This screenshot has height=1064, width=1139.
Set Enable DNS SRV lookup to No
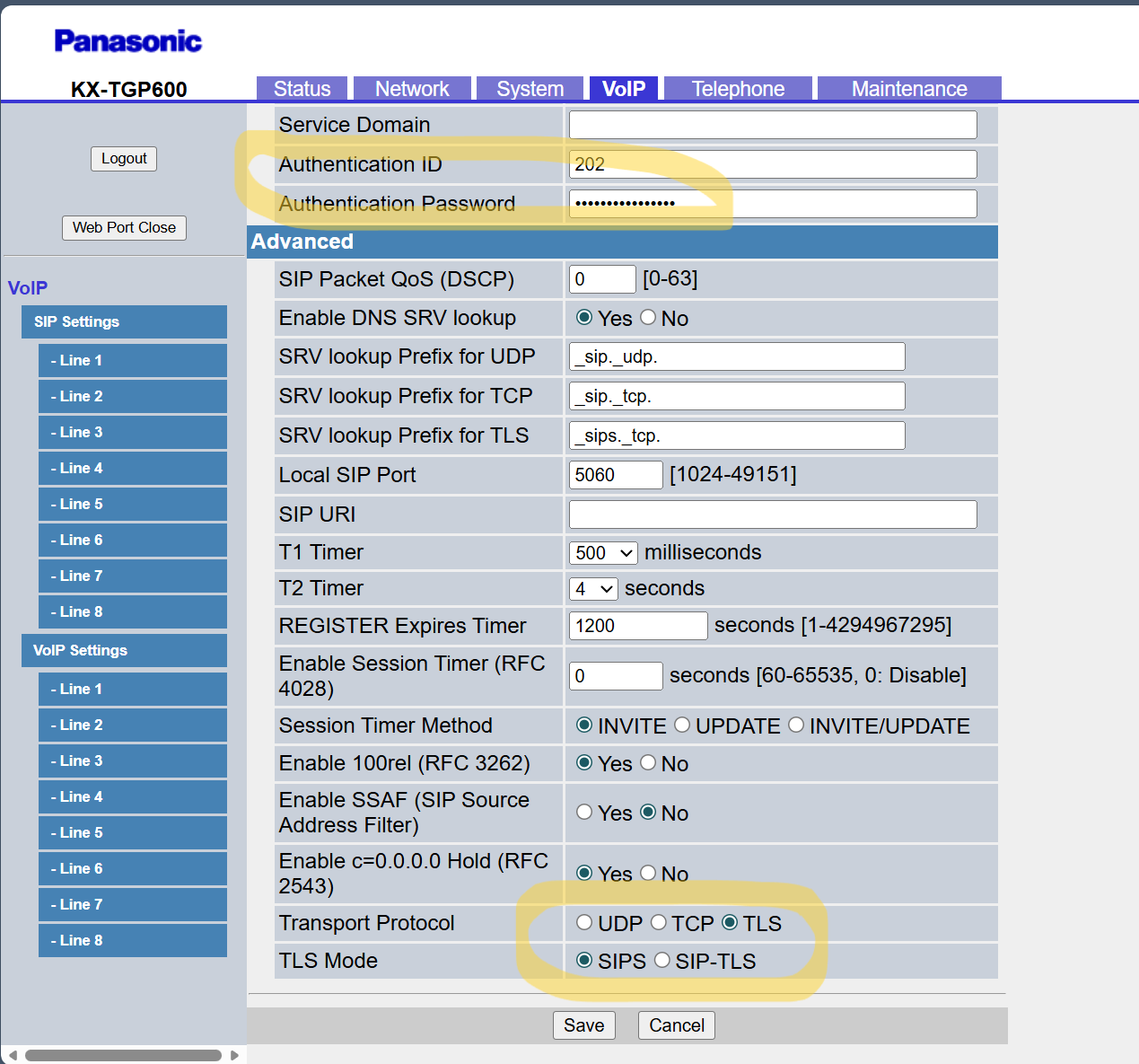pyautogui.click(x=648, y=318)
